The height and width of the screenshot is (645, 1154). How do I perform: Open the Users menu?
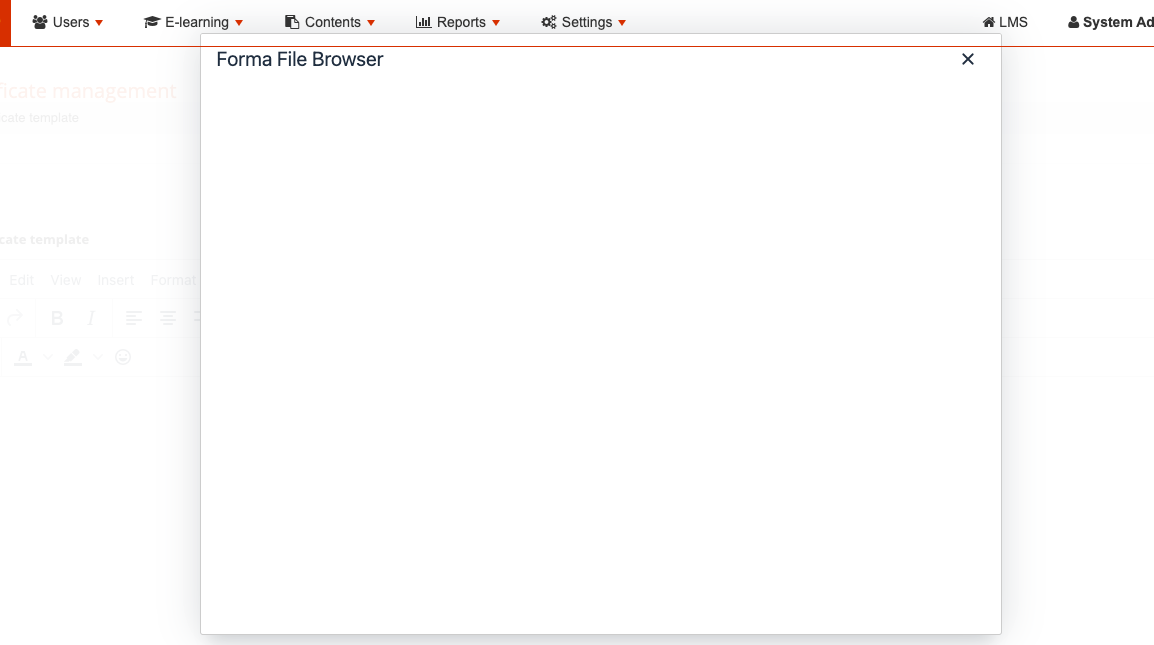68,22
